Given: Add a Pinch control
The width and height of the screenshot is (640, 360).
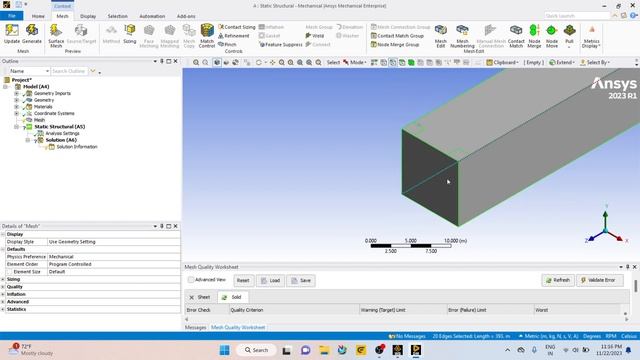Looking at the screenshot, I should [x=227, y=44].
